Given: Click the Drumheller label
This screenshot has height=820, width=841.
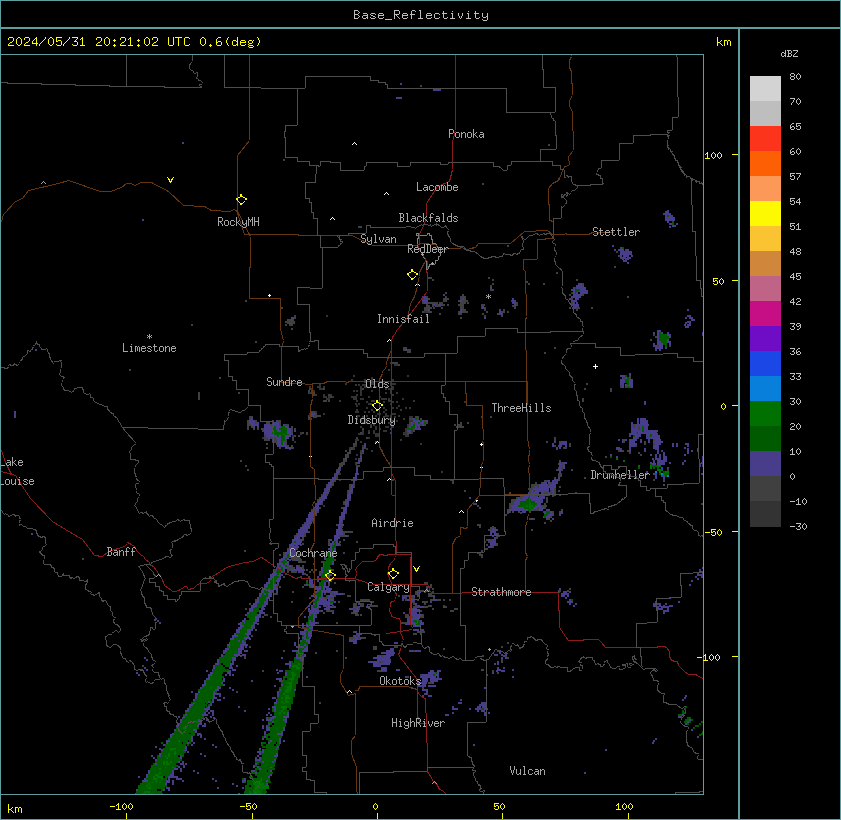Looking at the screenshot, I should click(619, 475).
